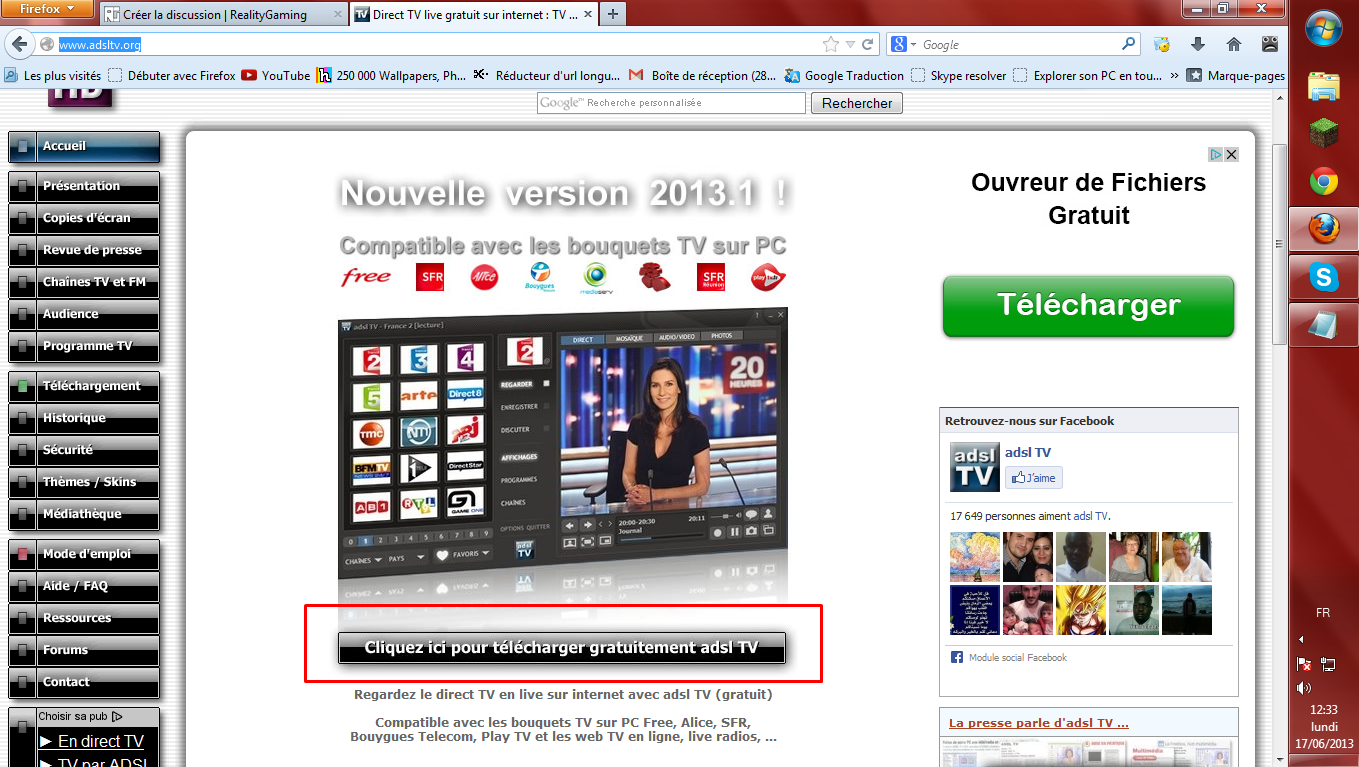Open the Aide / FAQ menu item

click(84, 586)
